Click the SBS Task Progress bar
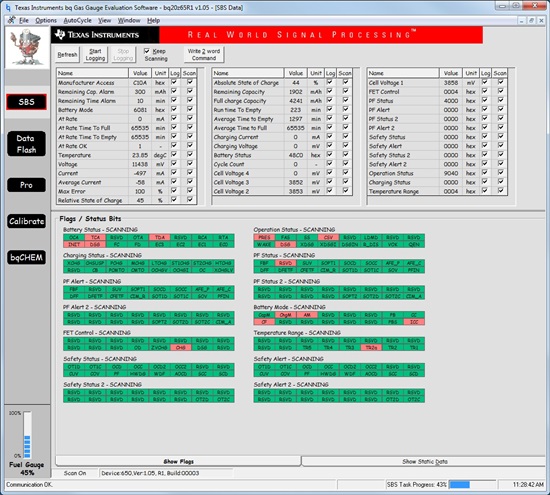This screenshot has height=495, width=550. tap(472, 484)
